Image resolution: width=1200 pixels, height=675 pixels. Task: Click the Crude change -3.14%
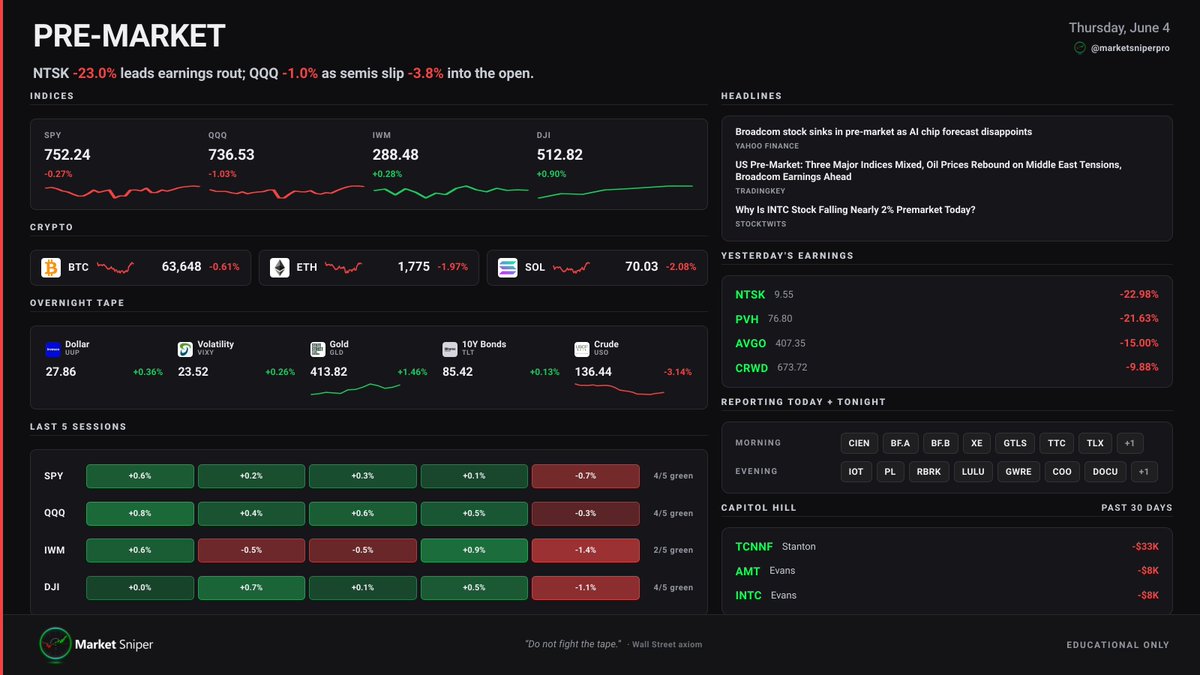click(677, 372)
